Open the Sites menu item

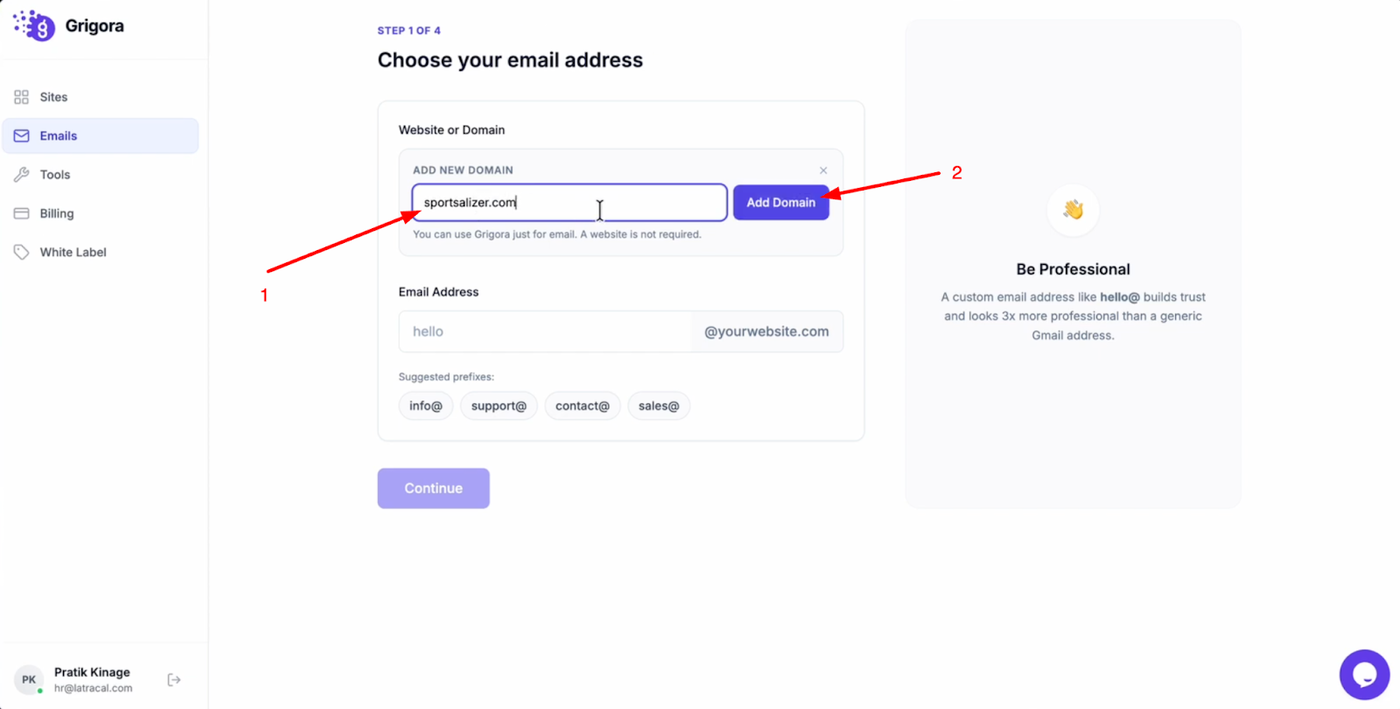54,97
